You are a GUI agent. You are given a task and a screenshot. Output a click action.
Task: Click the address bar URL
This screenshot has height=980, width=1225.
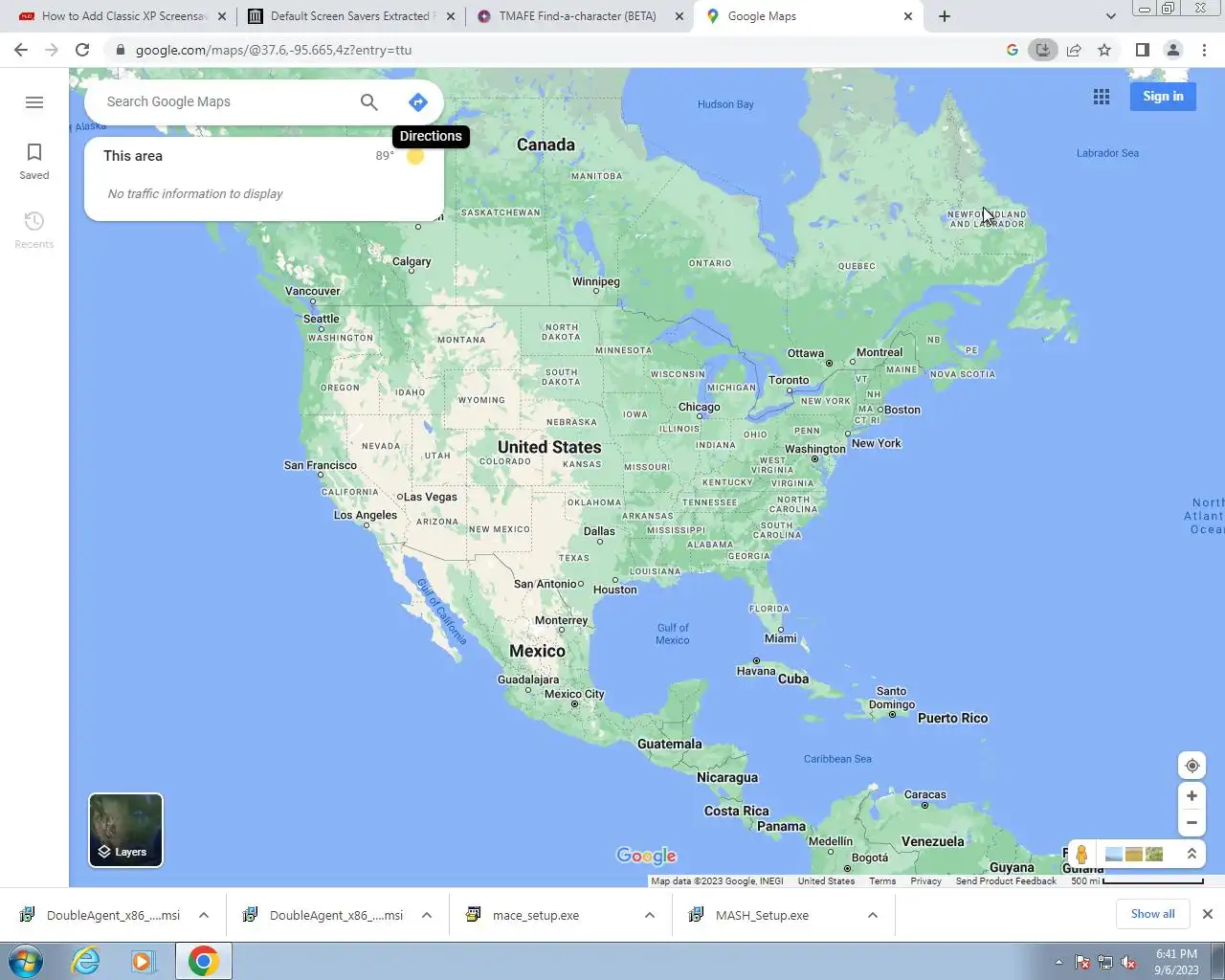(x=274, y=50)
